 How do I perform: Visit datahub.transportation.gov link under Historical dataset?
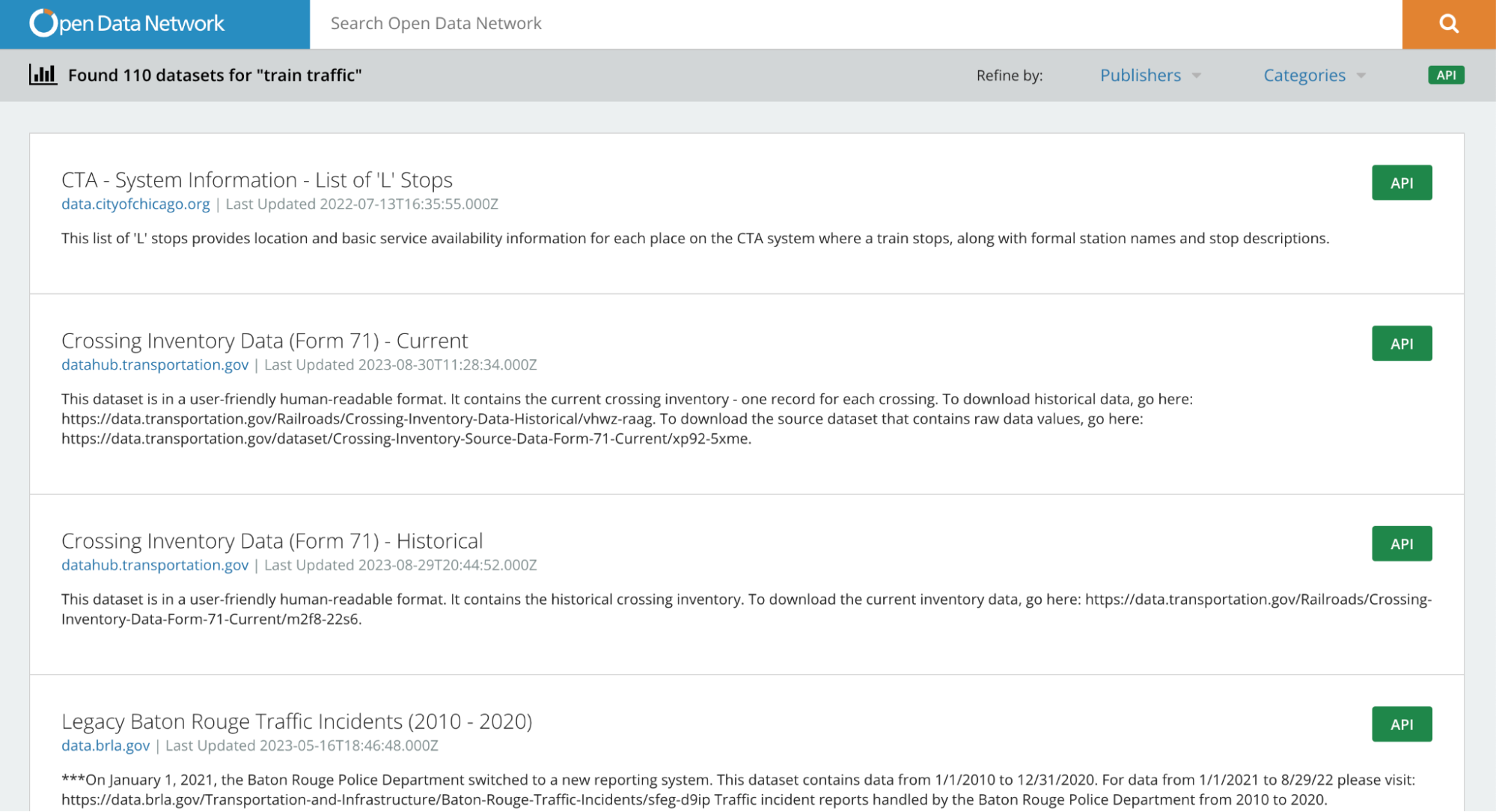coord(155,566)
